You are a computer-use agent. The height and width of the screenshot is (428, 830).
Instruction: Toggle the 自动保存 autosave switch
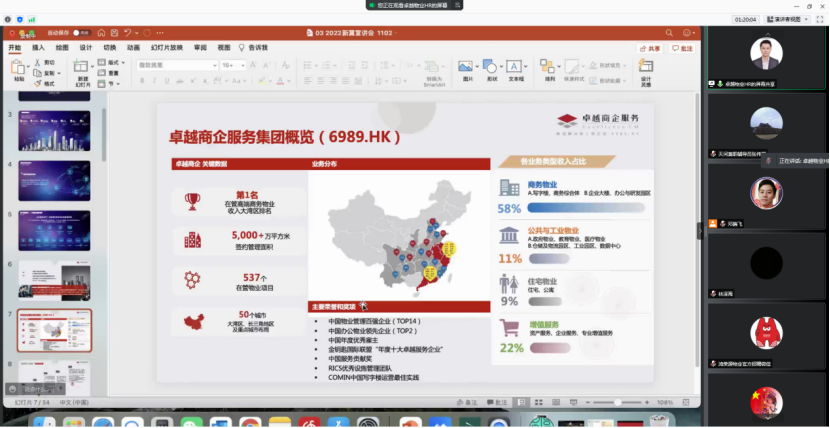pos(82,33)
